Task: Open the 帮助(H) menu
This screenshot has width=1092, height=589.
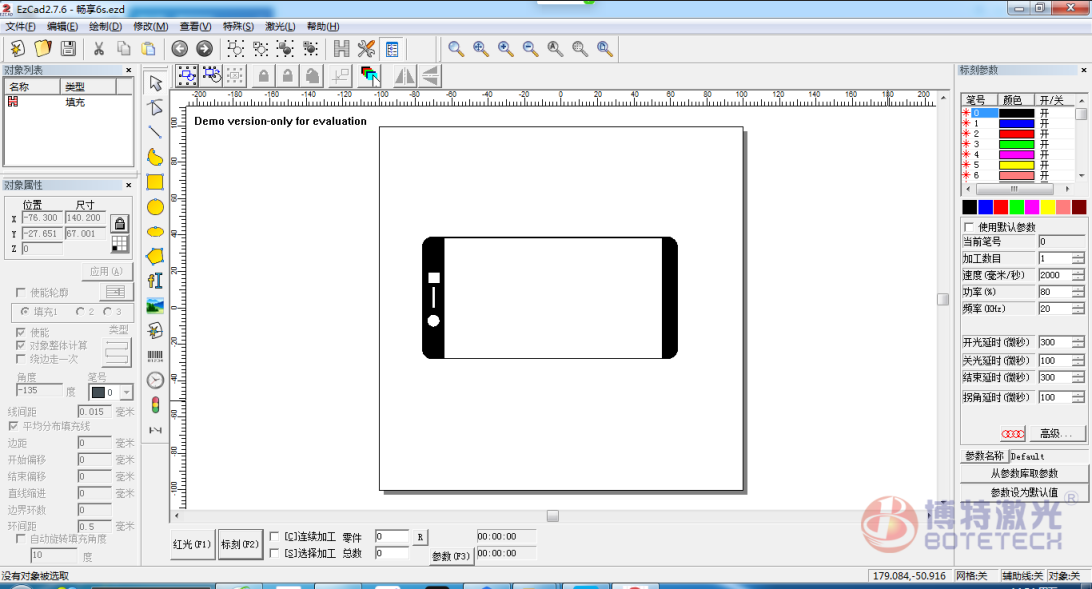Action: tap(323, 26)
